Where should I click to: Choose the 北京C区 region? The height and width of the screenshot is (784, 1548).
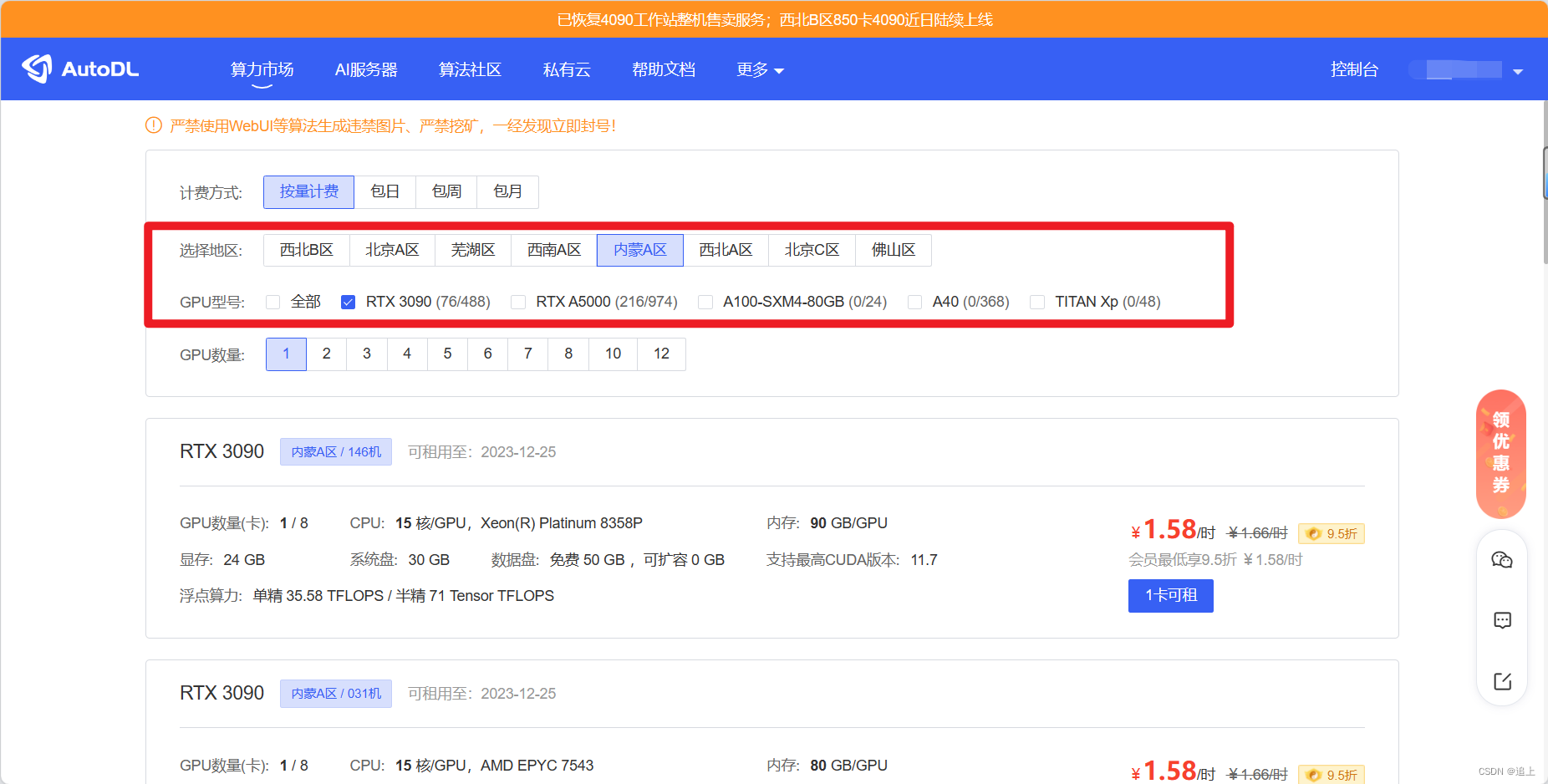pyautogui.click(x=812, y=250)
